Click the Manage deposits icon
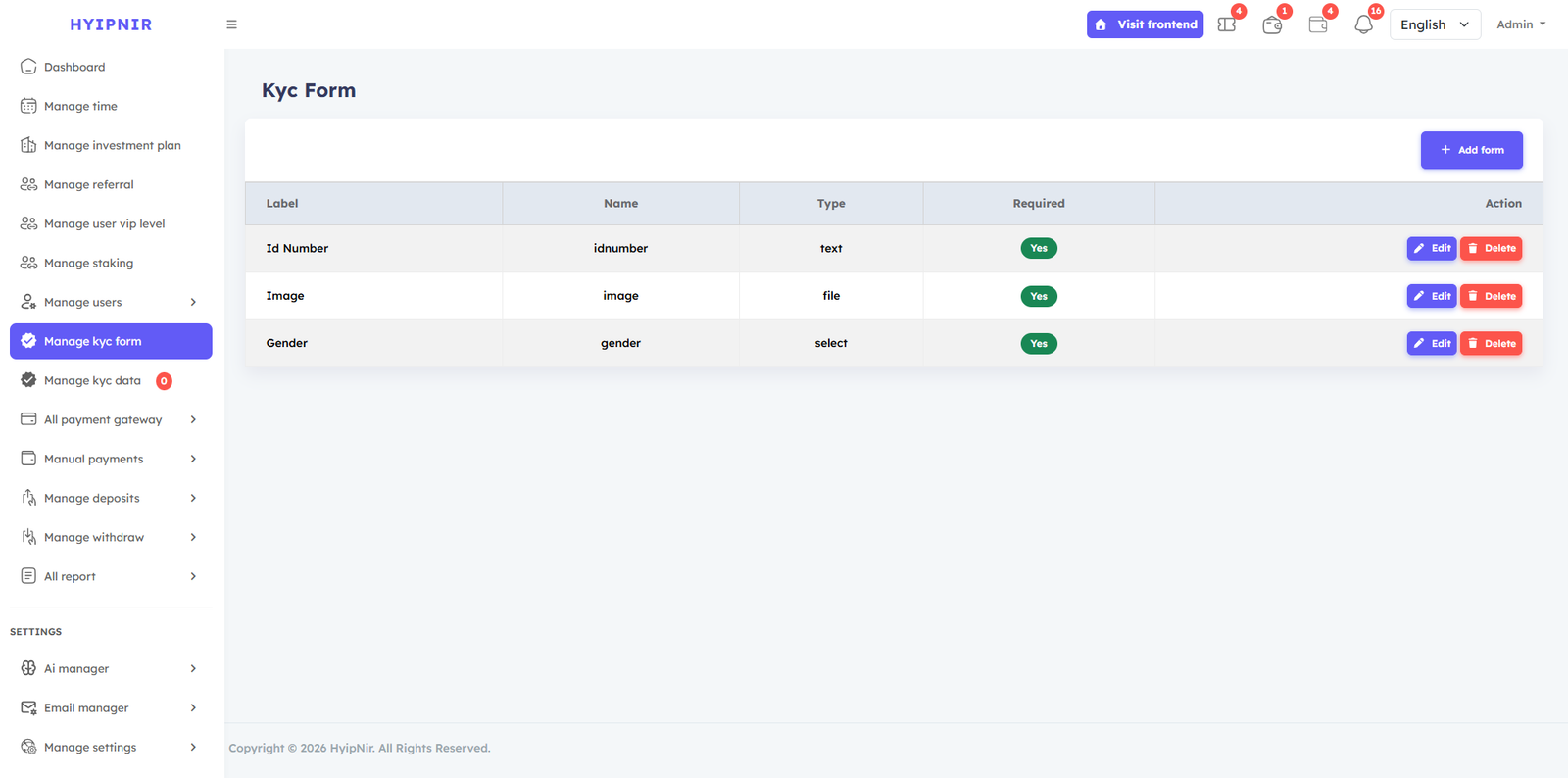Screen dimensions: 1568x778 28,498
